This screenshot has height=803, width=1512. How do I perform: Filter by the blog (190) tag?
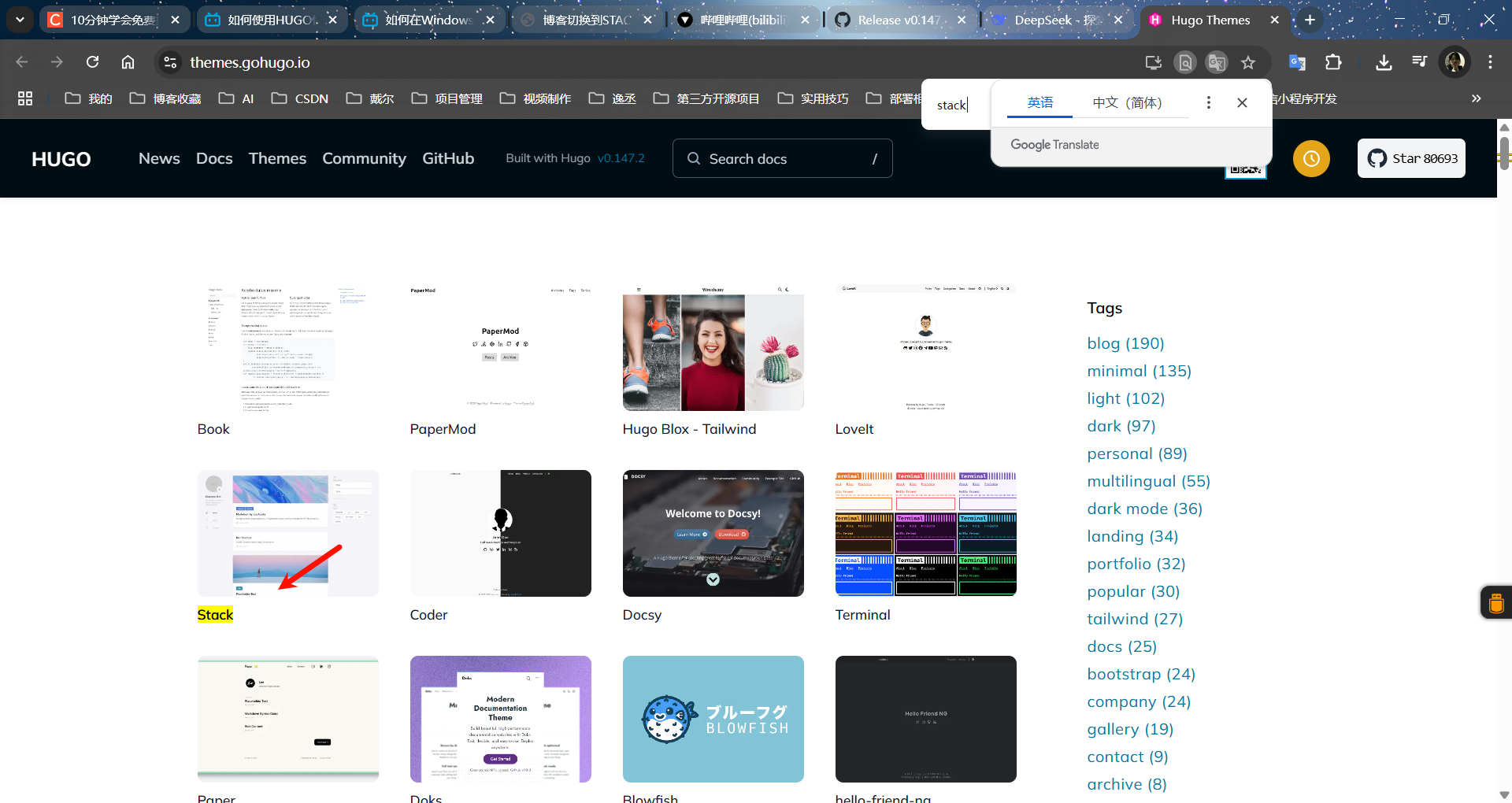[x=1125, y=343]
